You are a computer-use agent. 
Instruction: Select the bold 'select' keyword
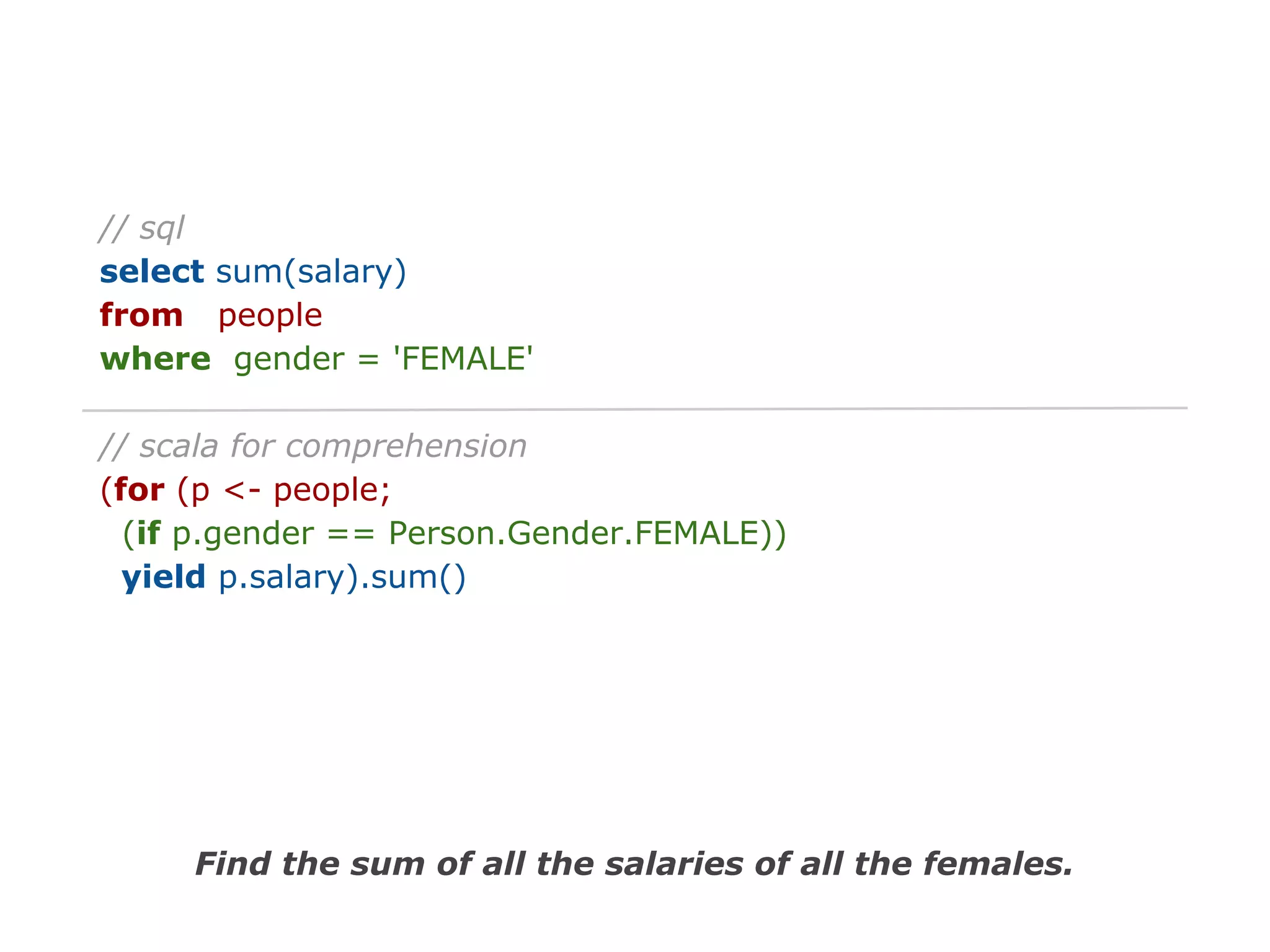tap(152, 271)
